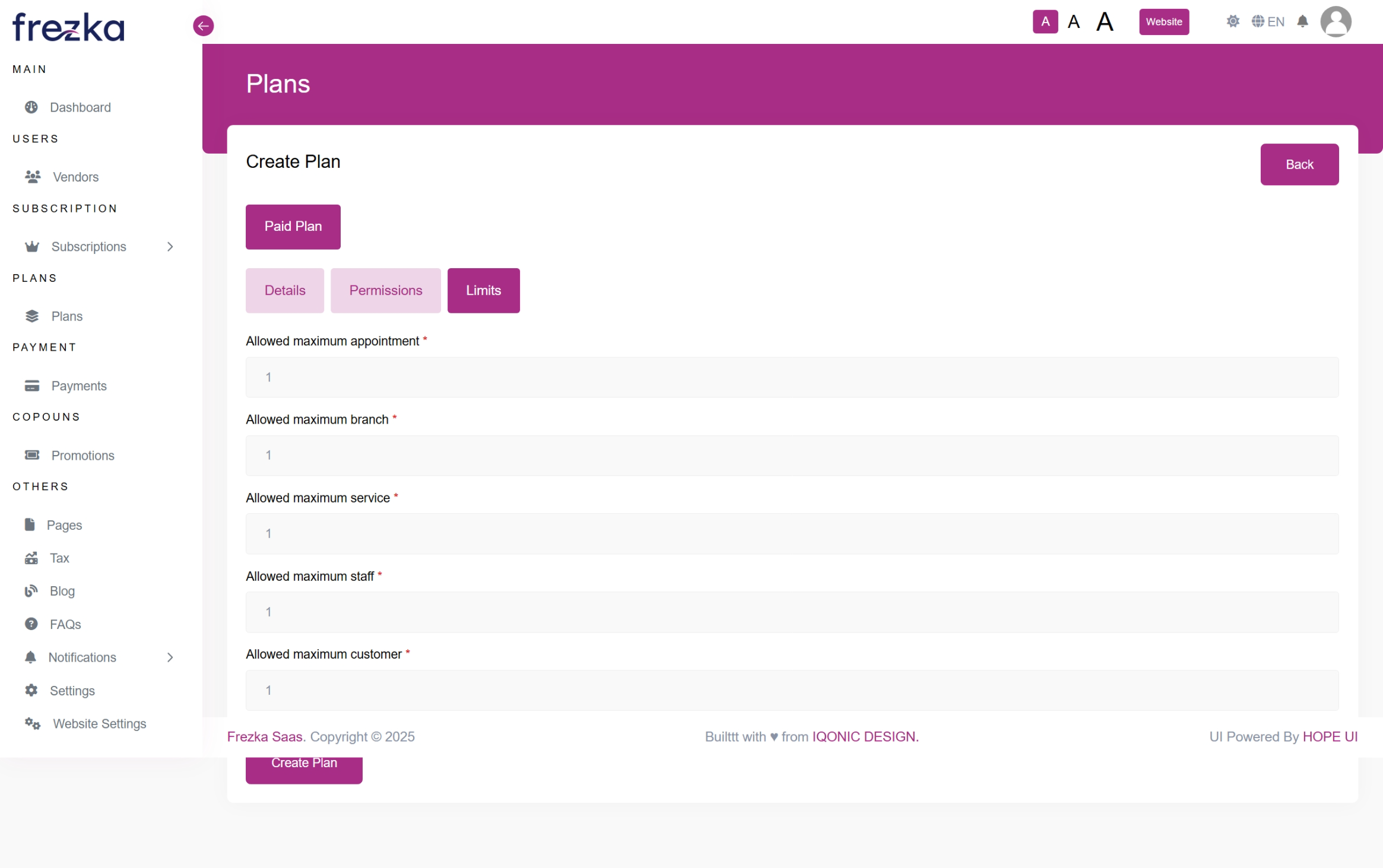Select the small font size A

pos(1045,22)
